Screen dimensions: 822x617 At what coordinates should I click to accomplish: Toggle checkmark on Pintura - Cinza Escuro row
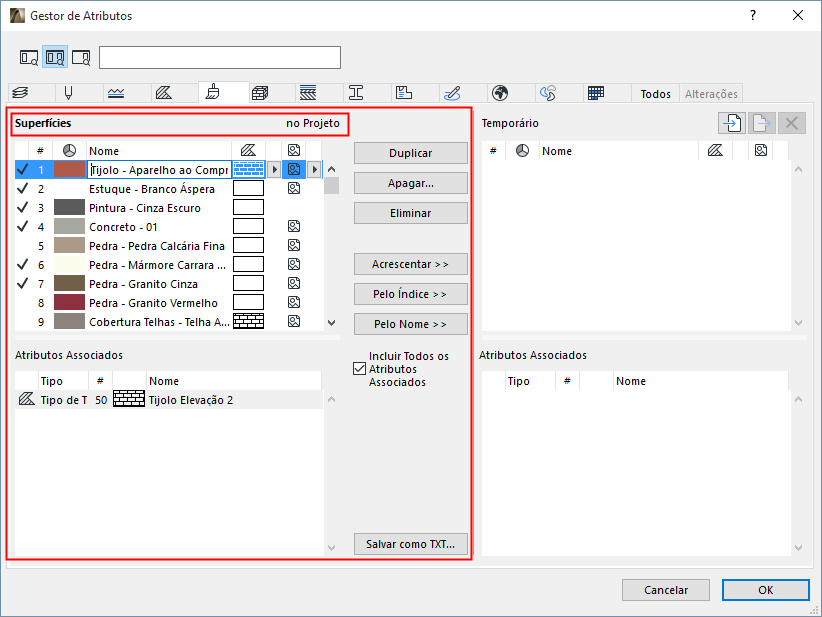23,207
